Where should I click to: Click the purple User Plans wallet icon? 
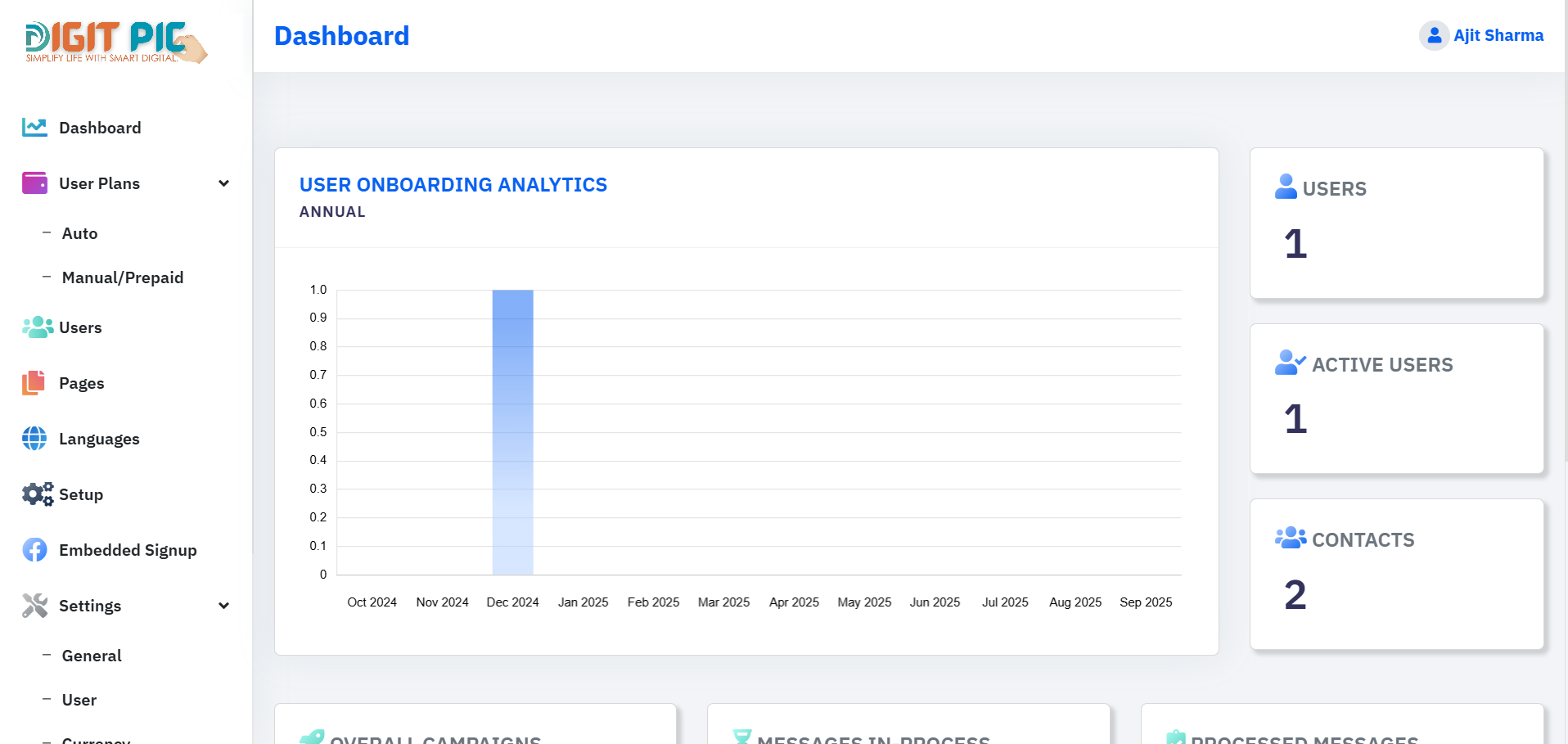[34, 183]
